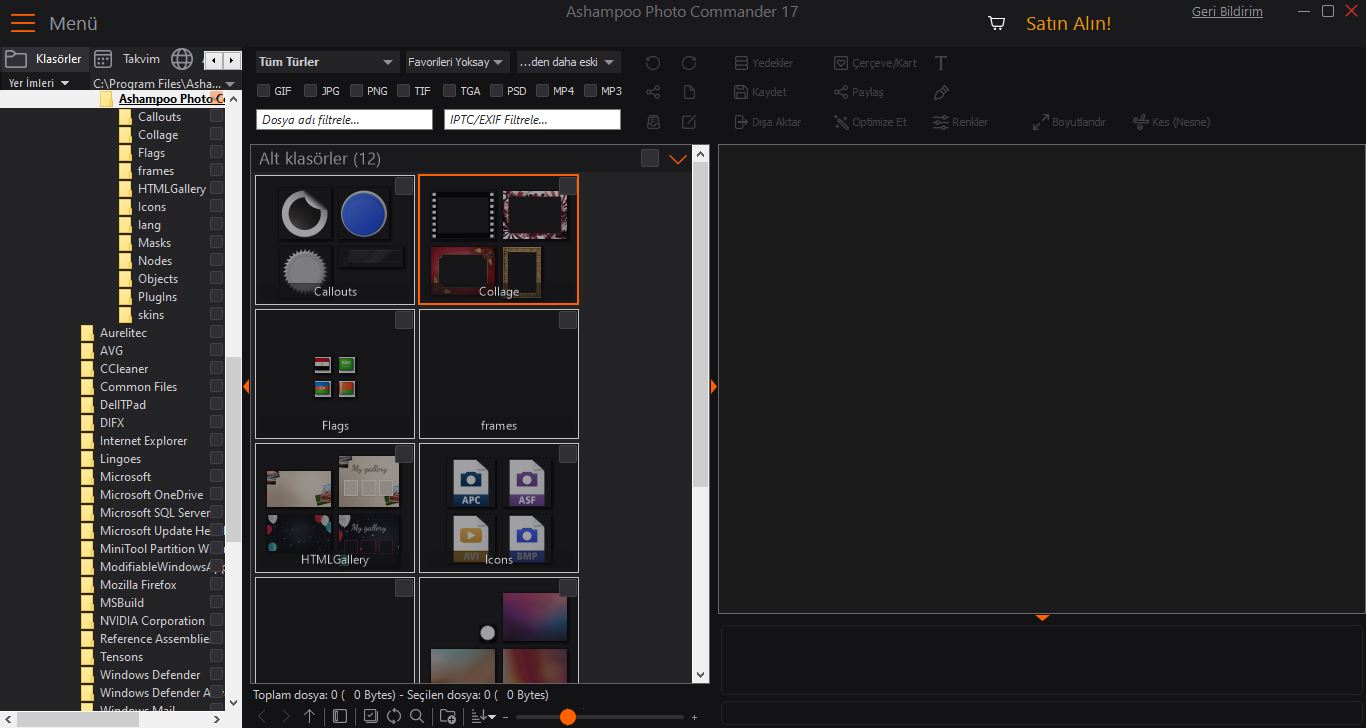Enable the MP3 file type checkbox

pos(590,91)
